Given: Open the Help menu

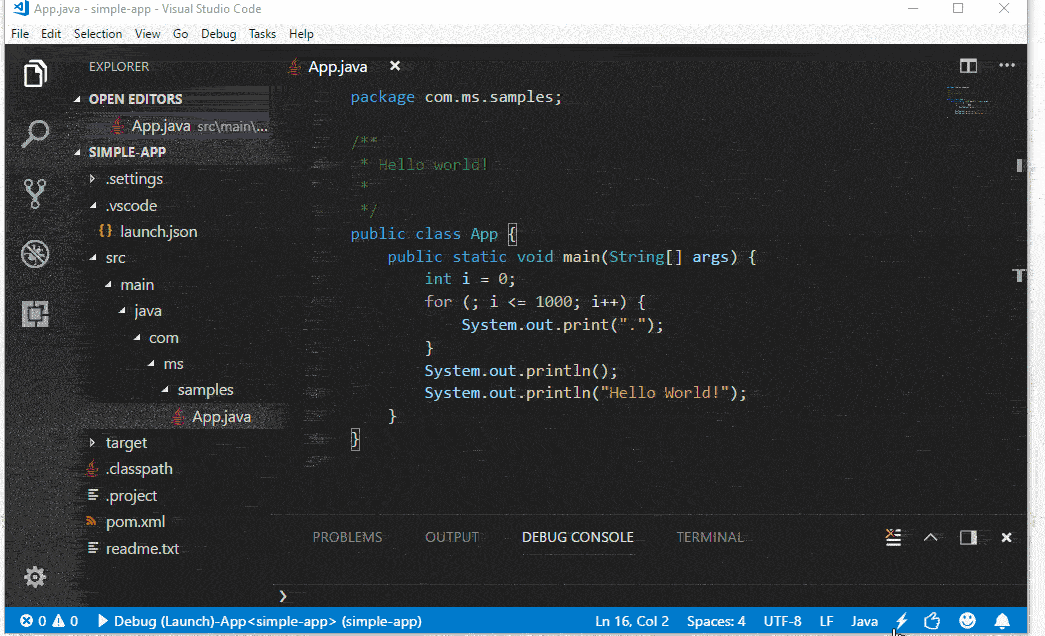Looking at the screenshot, I should [301, 34].
